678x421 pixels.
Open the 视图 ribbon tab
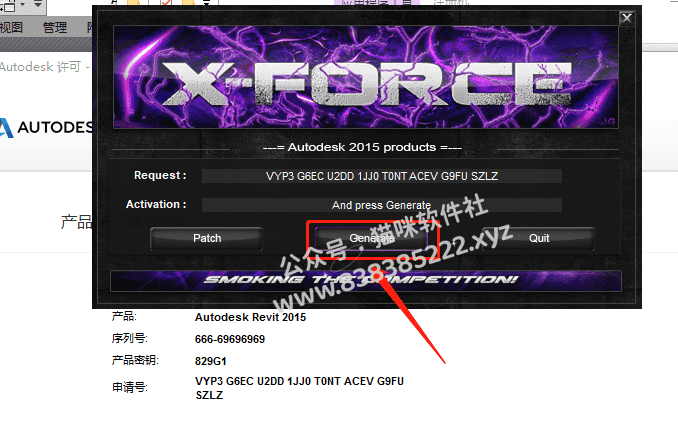pyautogui.click(x=11, y=28)
